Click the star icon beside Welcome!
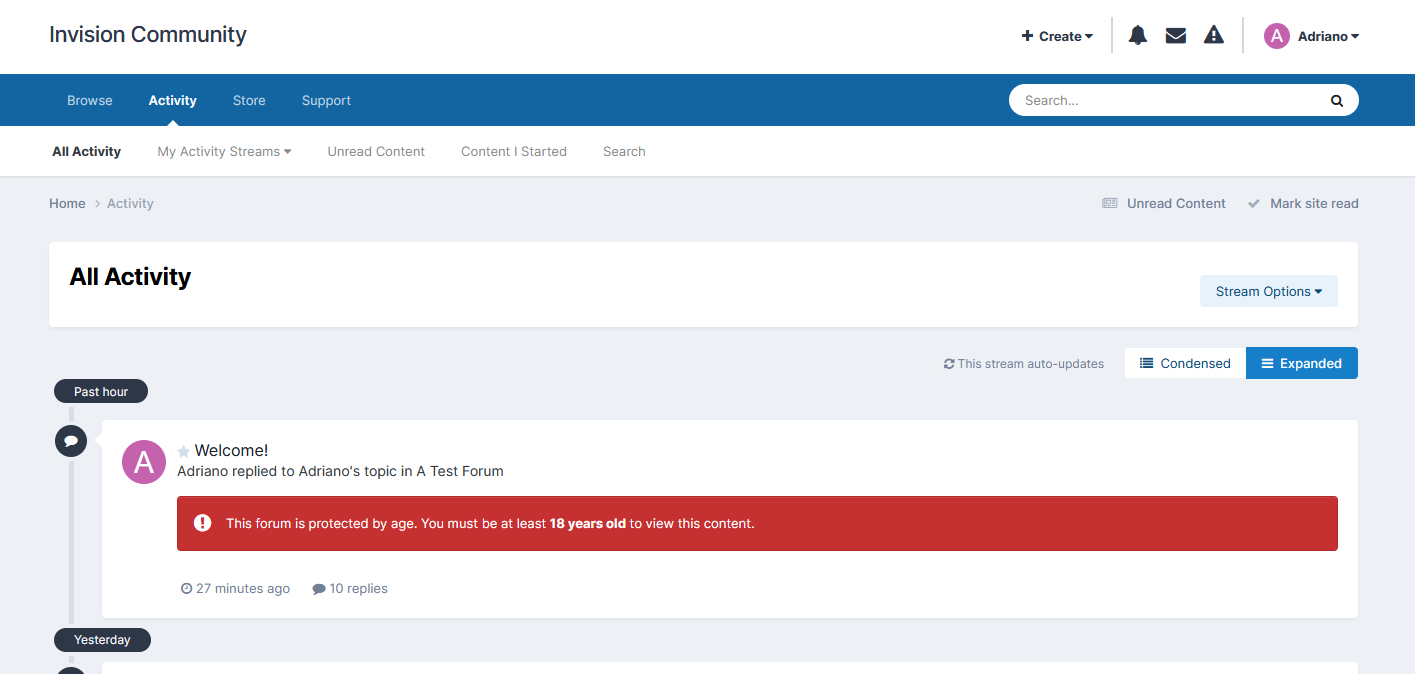This screenshot has height=674, width=1415. [184, 452]
